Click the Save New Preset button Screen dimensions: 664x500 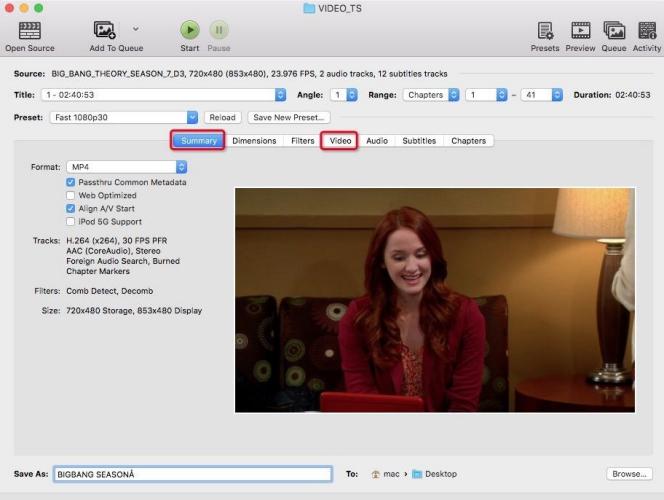click(289, 117)
